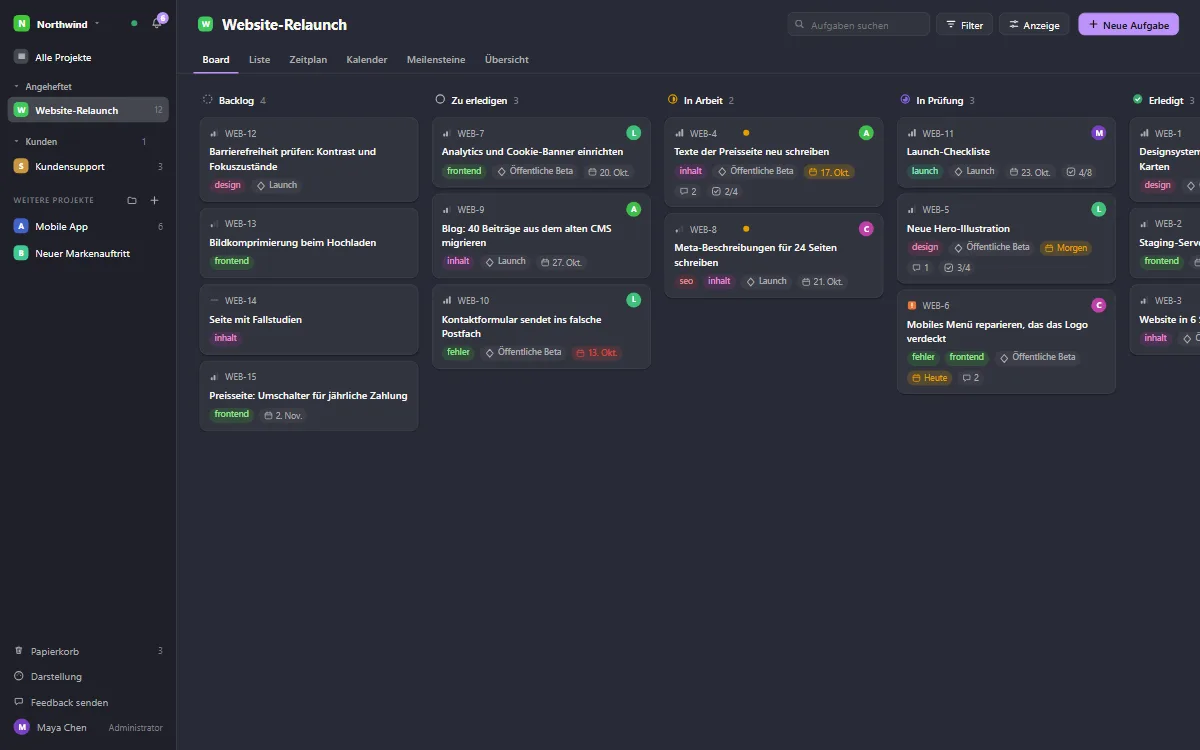
Task: Focus the Aufgaben suchen search field
Action: [859, 25]
